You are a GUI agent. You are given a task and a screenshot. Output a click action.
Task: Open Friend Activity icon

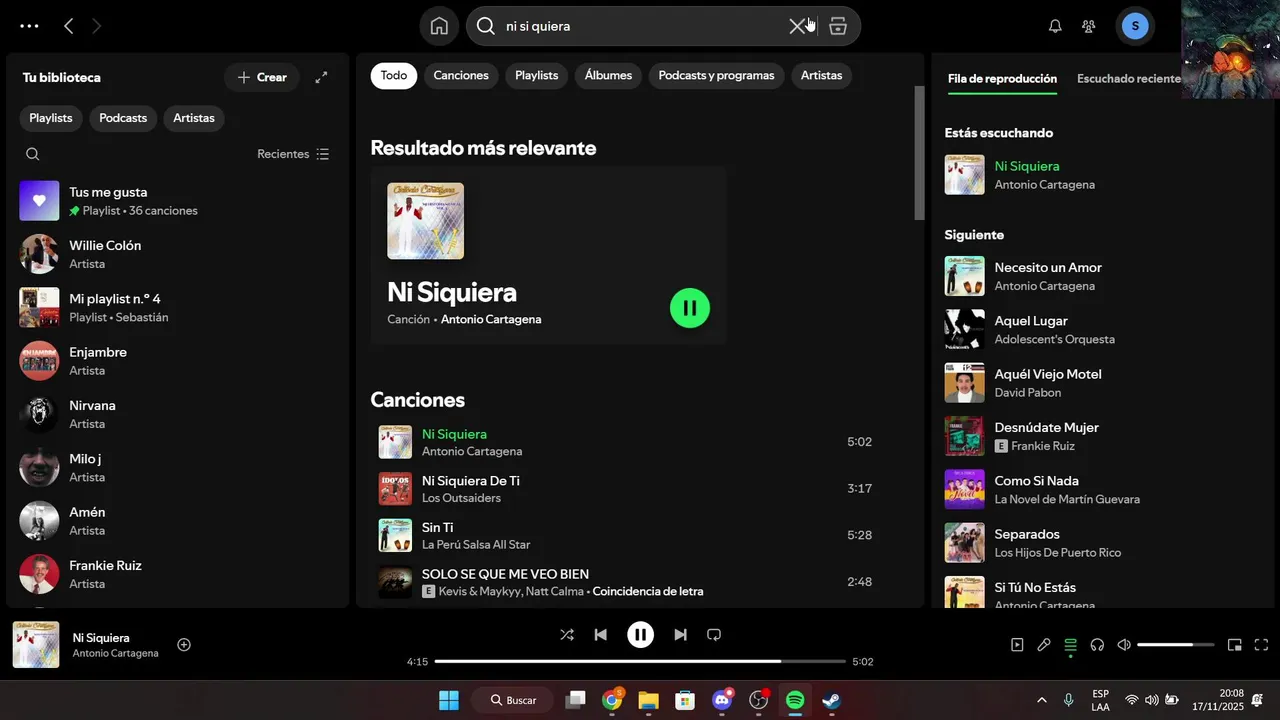(1089, 26)
